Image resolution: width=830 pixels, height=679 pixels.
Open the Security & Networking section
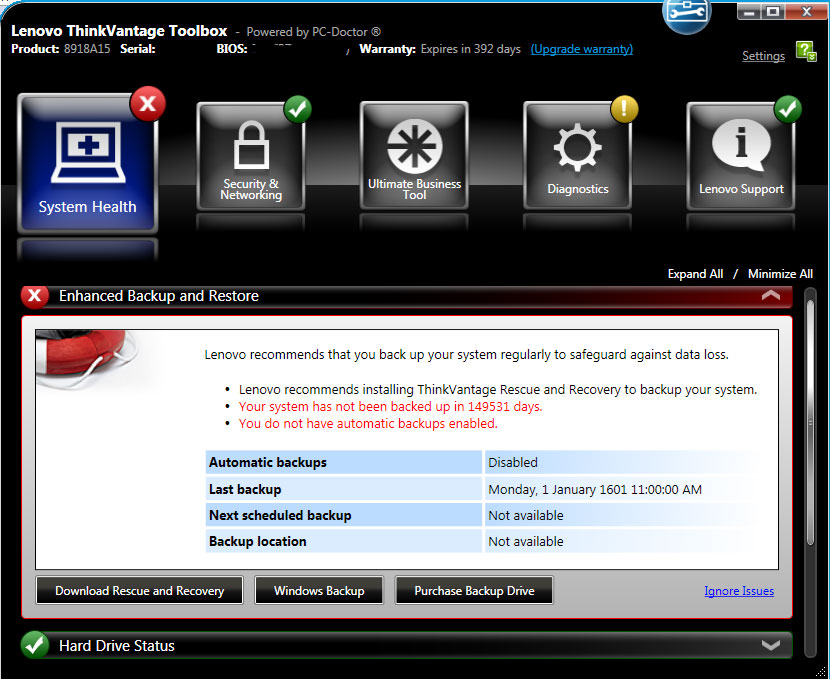pyautogui.click(x=251, y=156)
